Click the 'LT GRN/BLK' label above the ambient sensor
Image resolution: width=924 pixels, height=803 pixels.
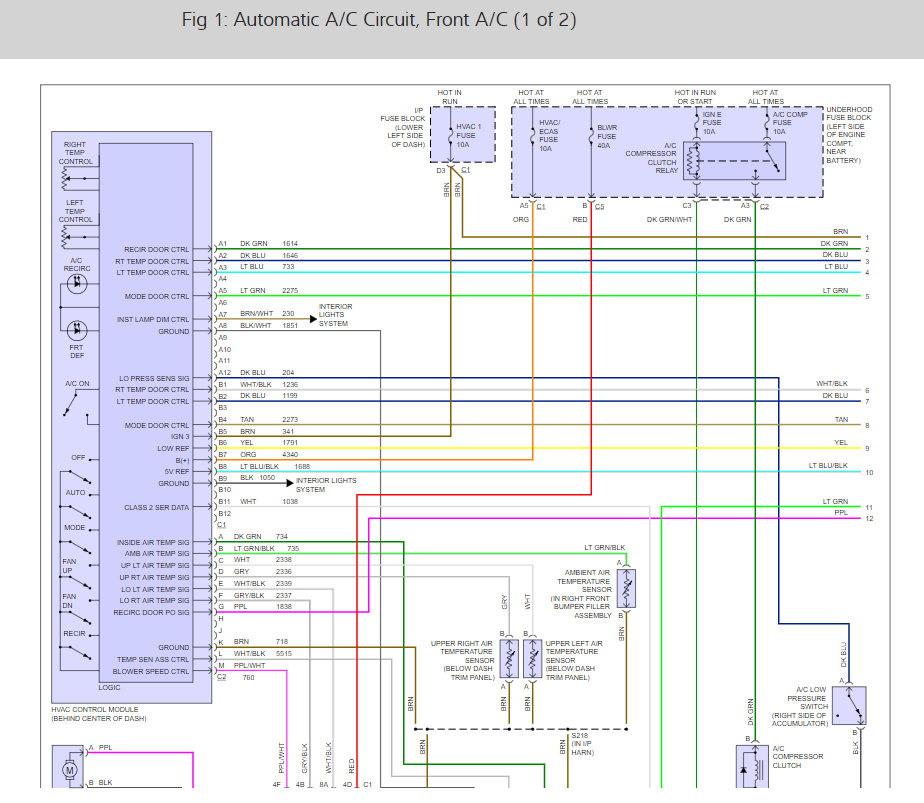pyautogui.click(x=605, y=547)
